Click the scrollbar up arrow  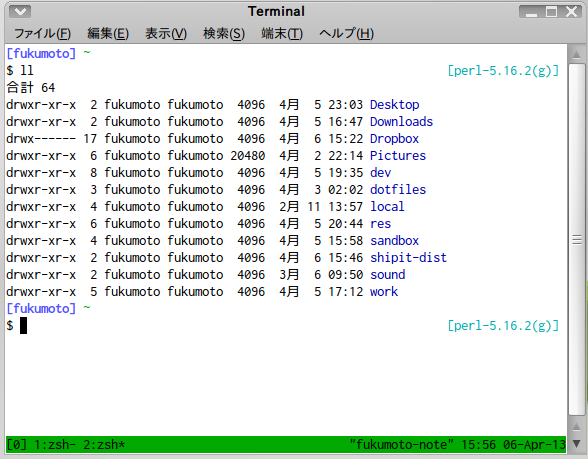pos(576,56)
